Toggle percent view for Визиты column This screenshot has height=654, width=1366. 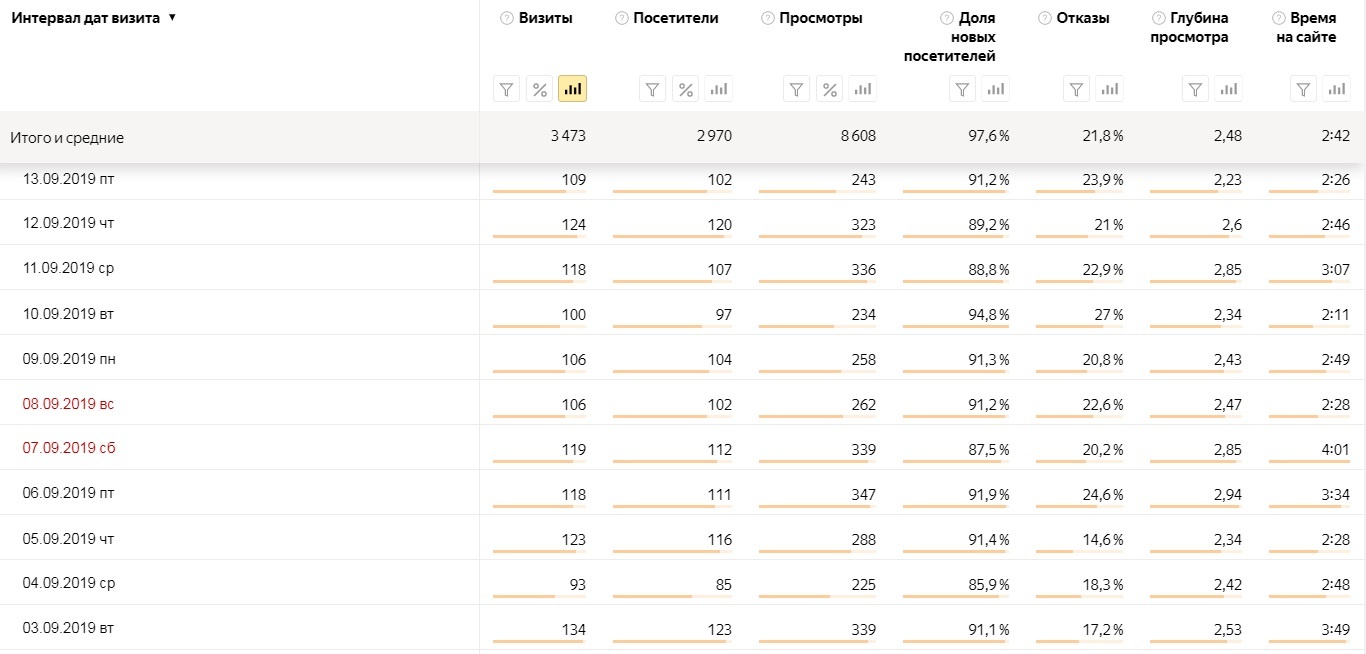540,89
